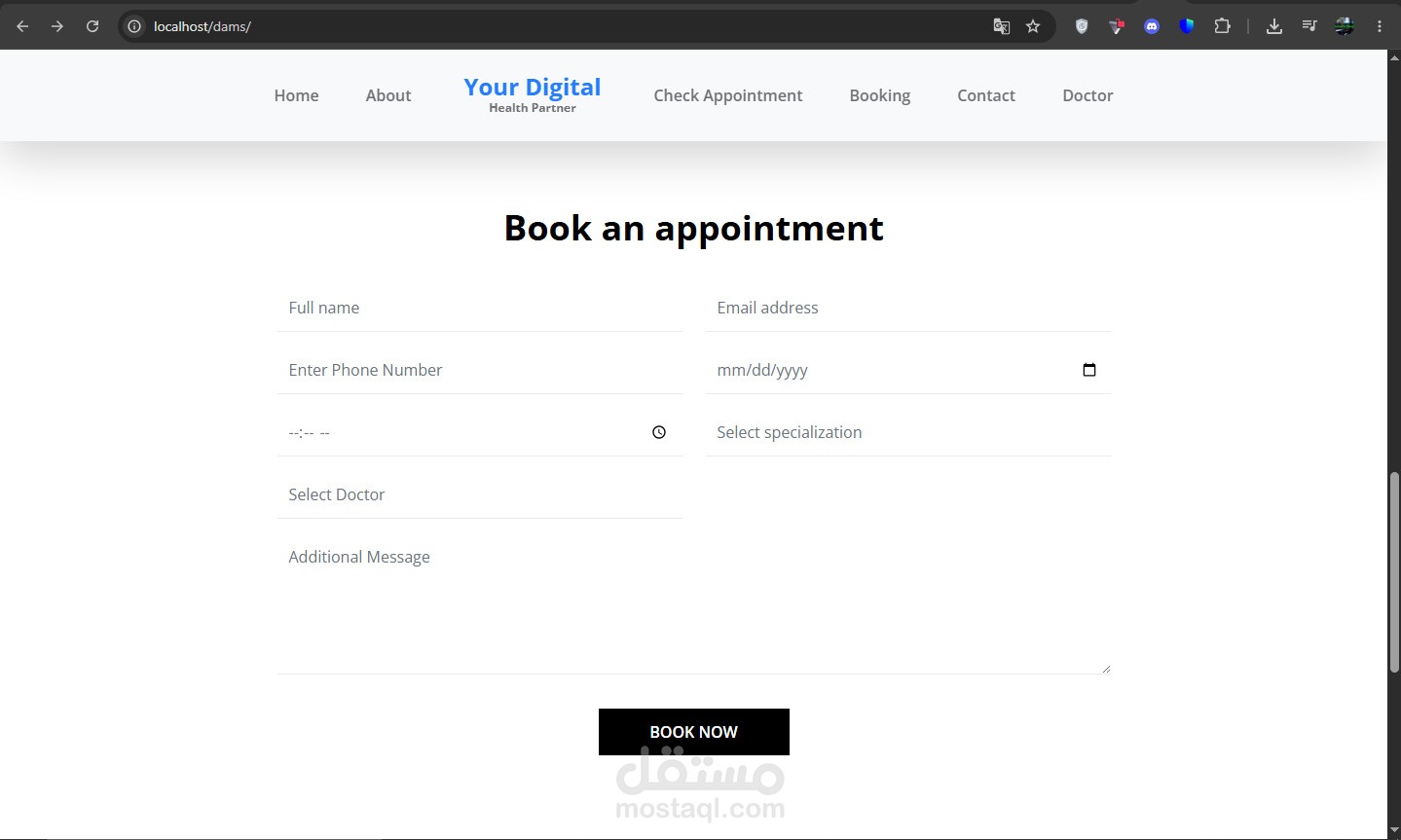Open the Chrome three-dot menu
Screen dimensions: 1401x840
[1380, 26]
